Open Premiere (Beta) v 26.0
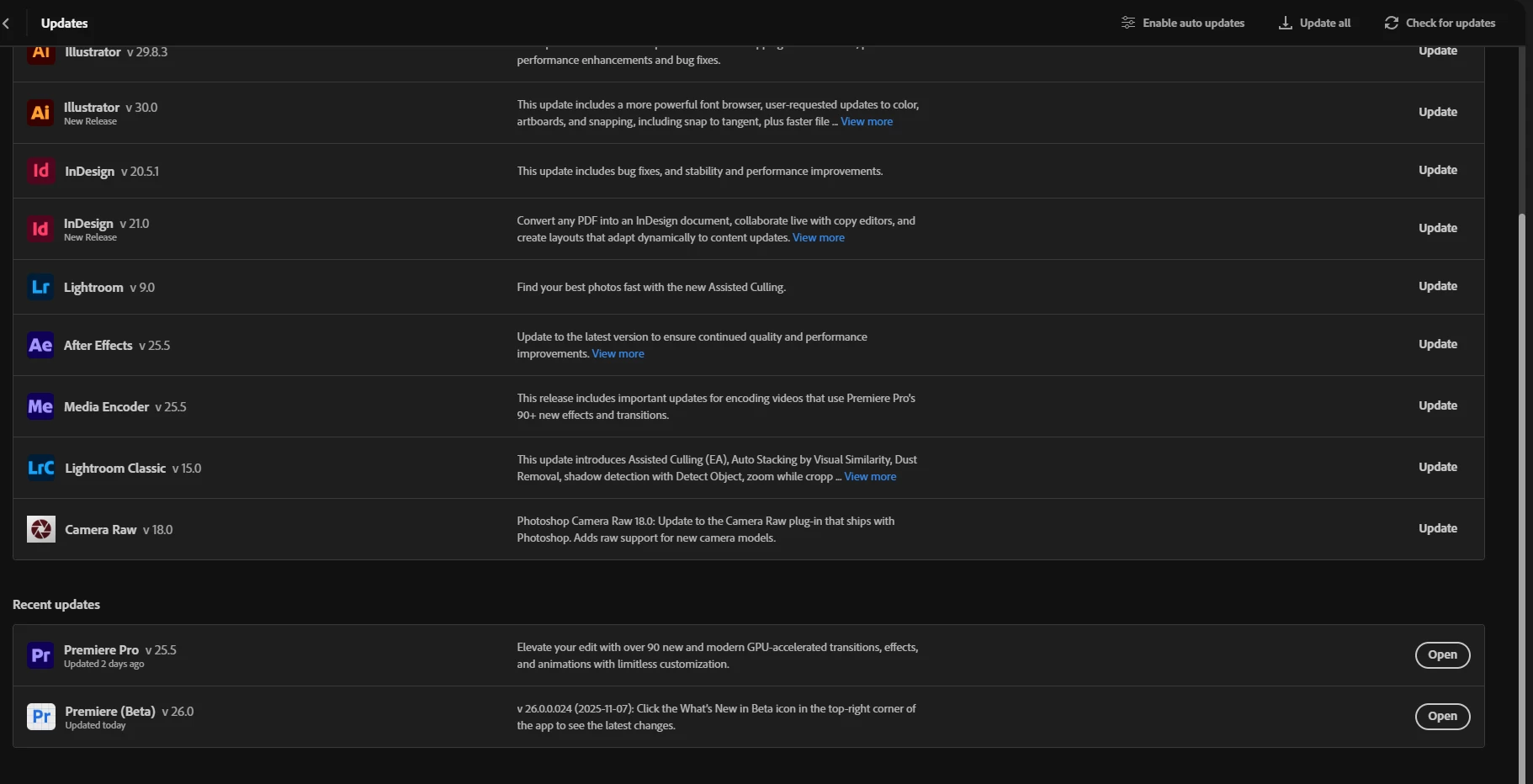This screenshot has height=784, width=1533. tap(1442, 717)
